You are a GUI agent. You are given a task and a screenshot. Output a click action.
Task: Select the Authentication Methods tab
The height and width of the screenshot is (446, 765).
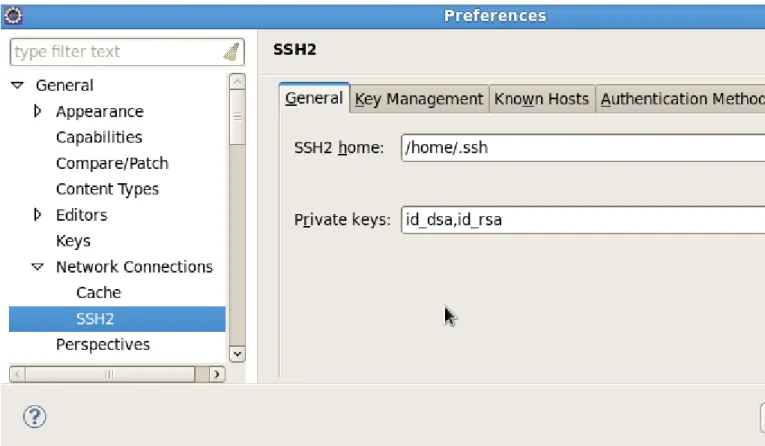click(x=681, y=99)
